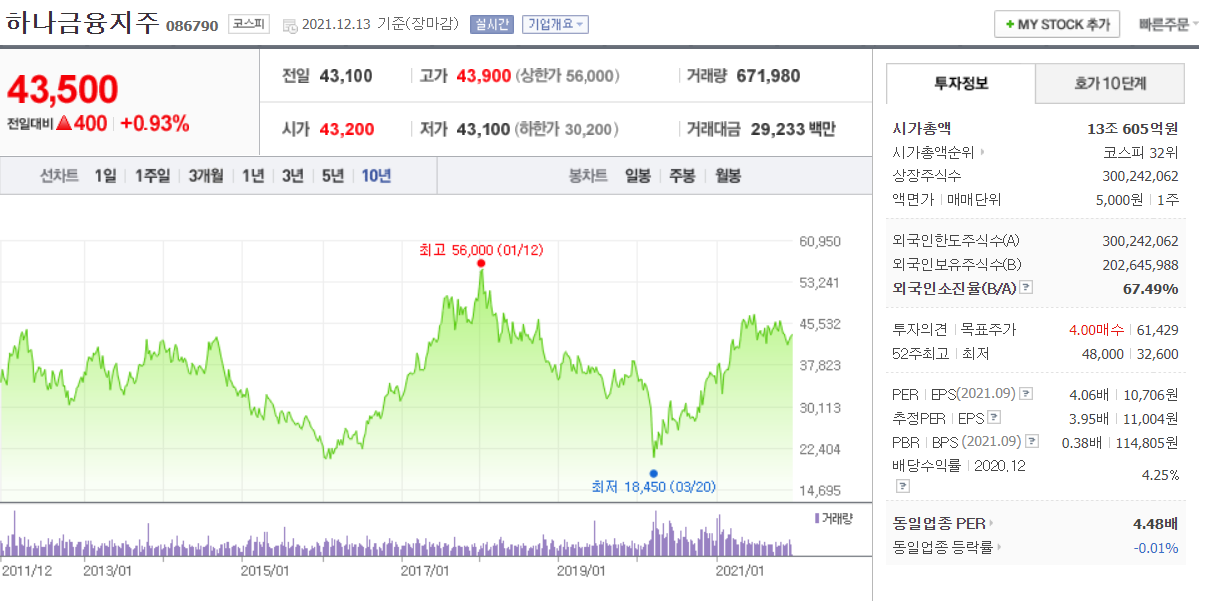
Task: Switch to the 투자정보 tab
Action: [961, 84]
